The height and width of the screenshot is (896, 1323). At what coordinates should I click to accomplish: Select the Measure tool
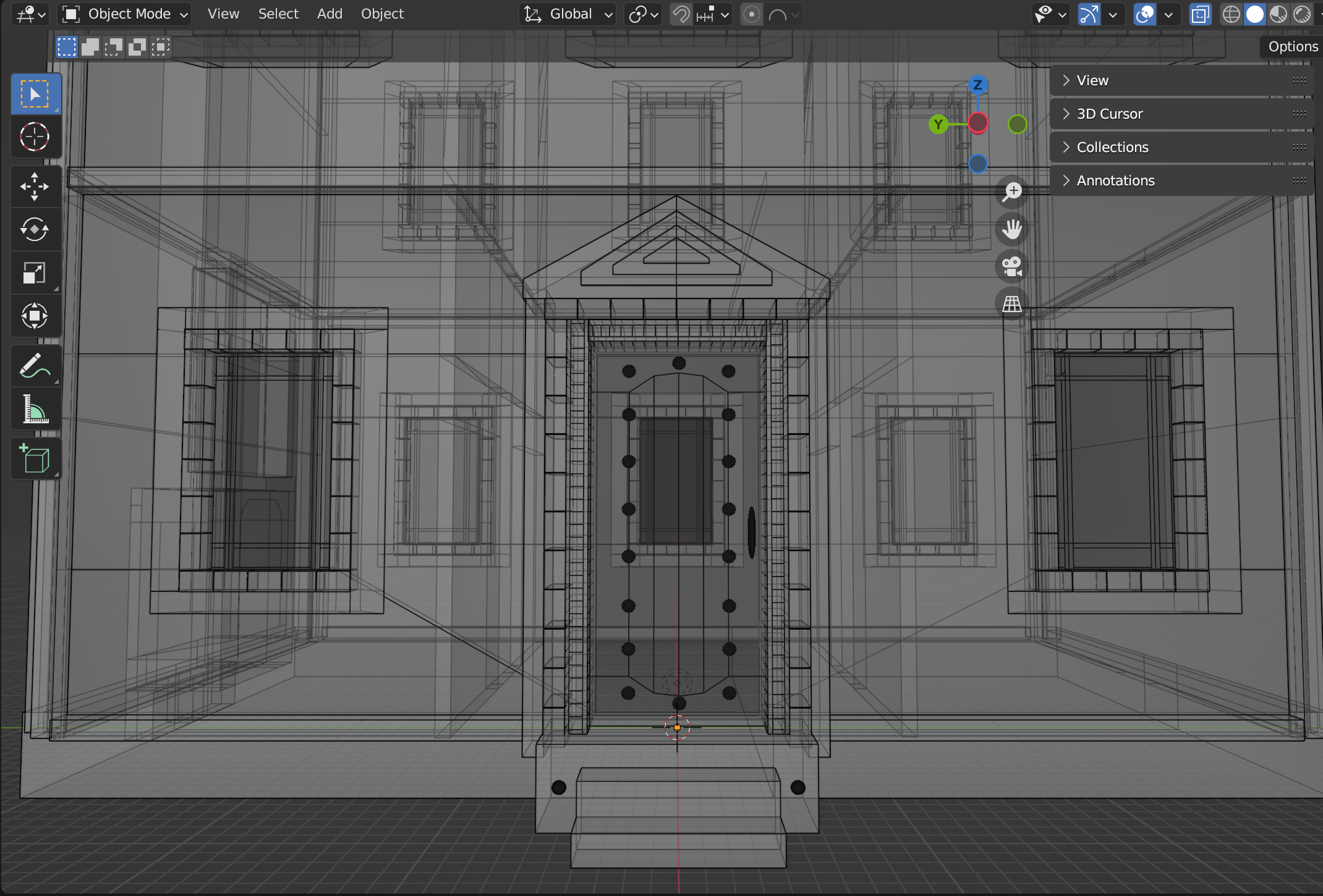pos(35,409)
